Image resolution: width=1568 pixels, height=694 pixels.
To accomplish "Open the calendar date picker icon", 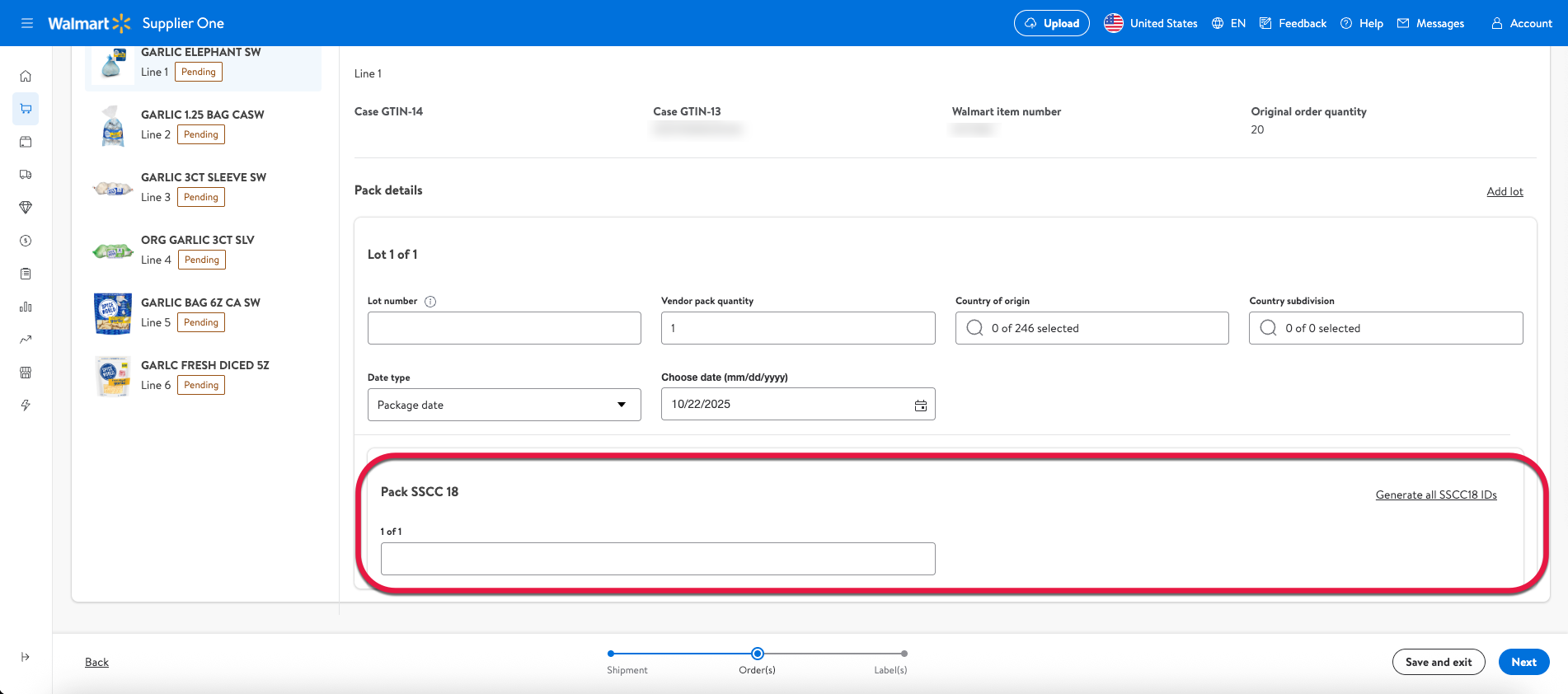I will coord(920,406).
